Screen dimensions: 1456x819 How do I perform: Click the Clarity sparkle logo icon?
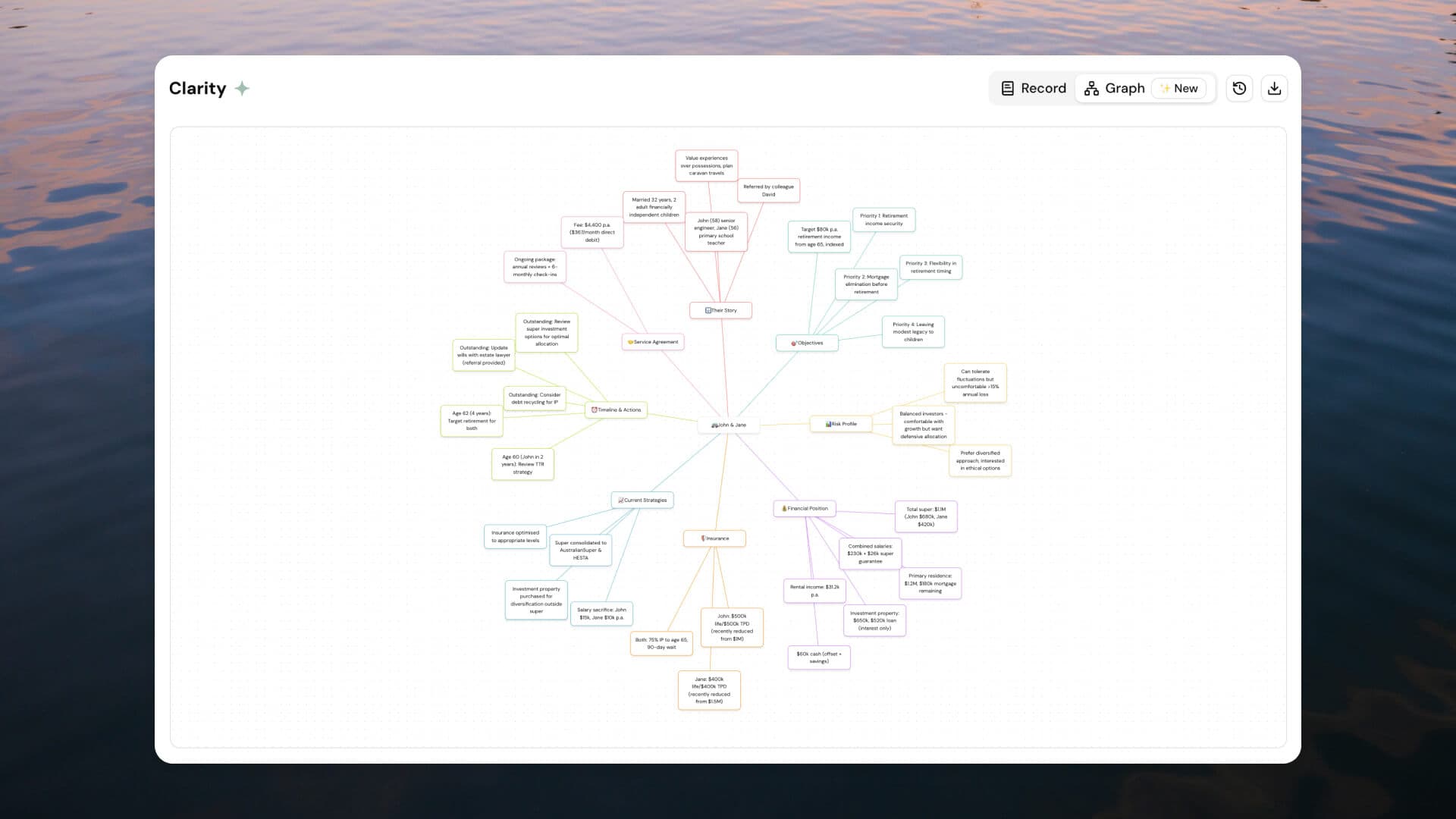pos(242,89)
